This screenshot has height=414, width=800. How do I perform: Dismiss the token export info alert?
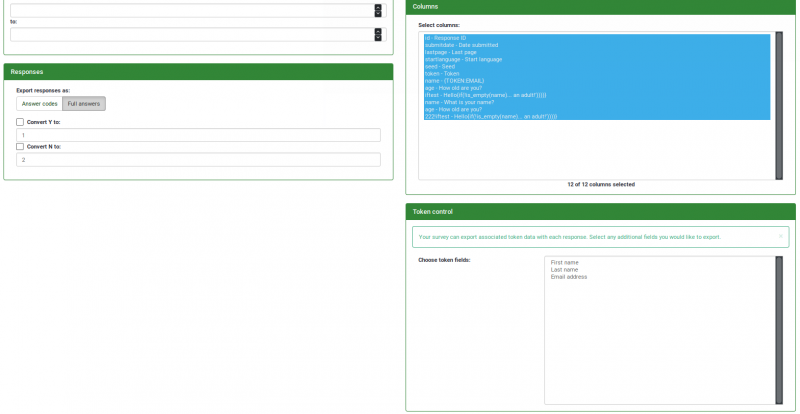point(781,237)
